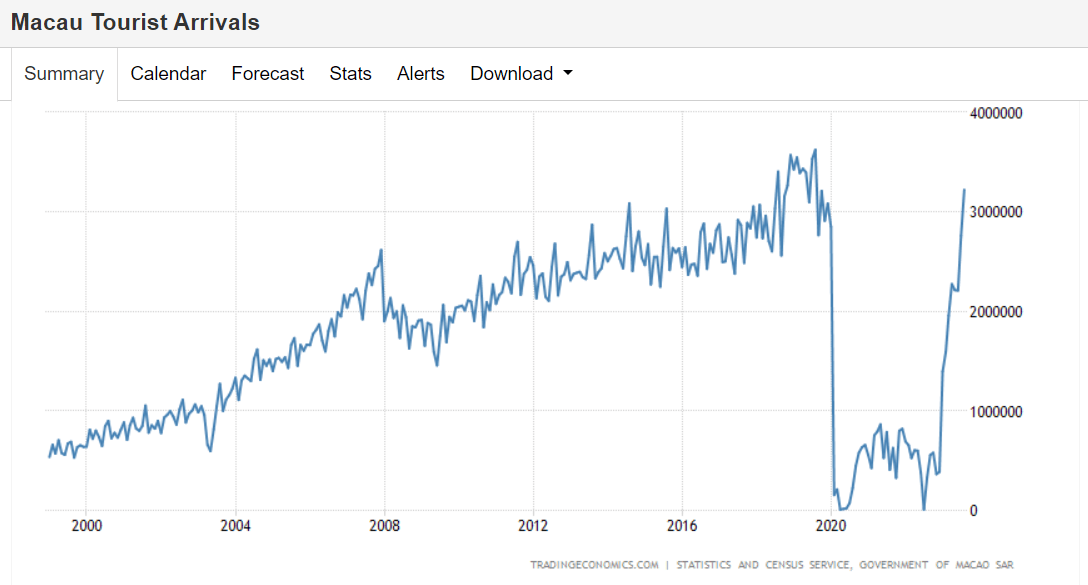
Task: Go to the Alerts tab
Action: [420, 74]
